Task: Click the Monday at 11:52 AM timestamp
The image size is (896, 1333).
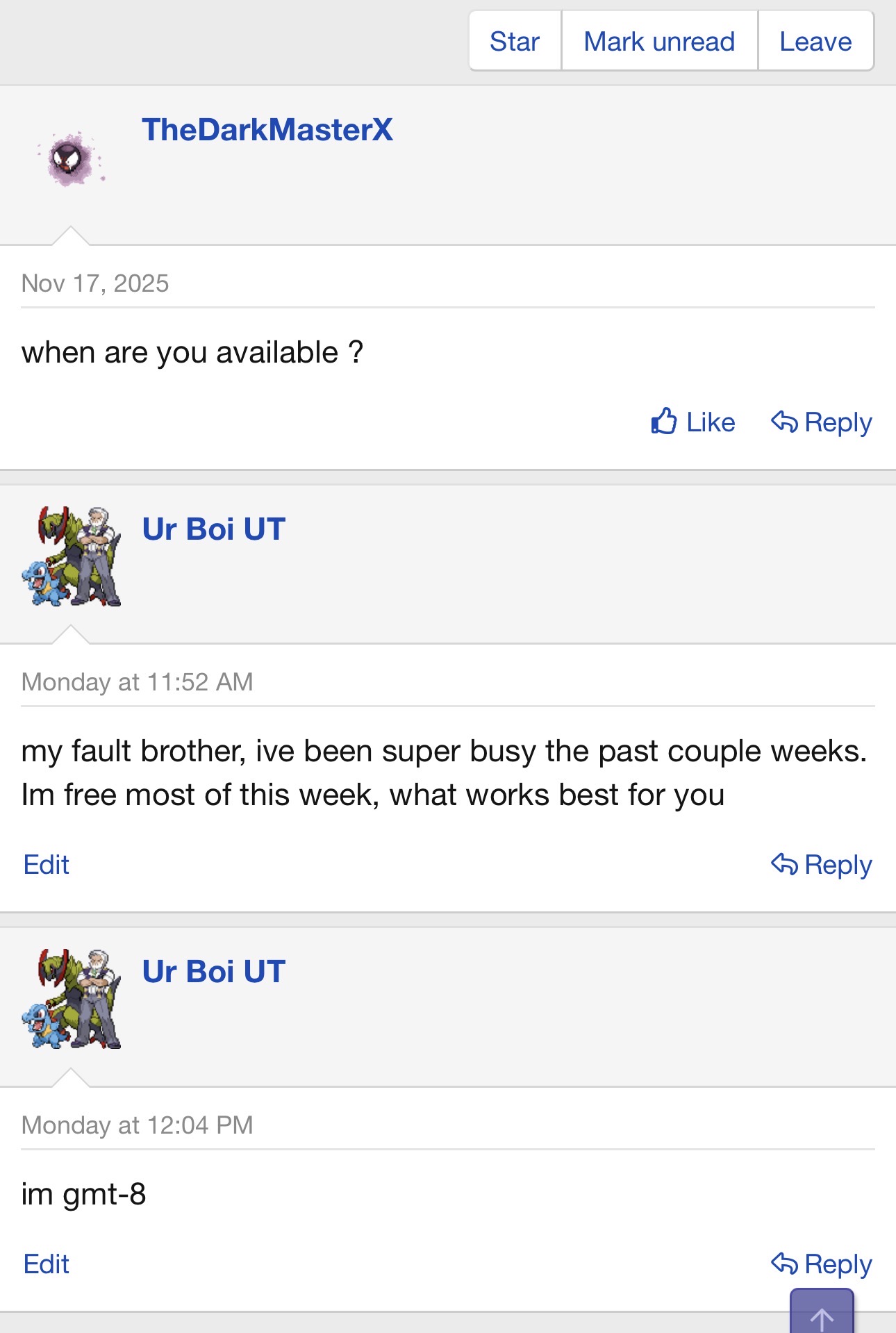Action: [x=137, y=682]
